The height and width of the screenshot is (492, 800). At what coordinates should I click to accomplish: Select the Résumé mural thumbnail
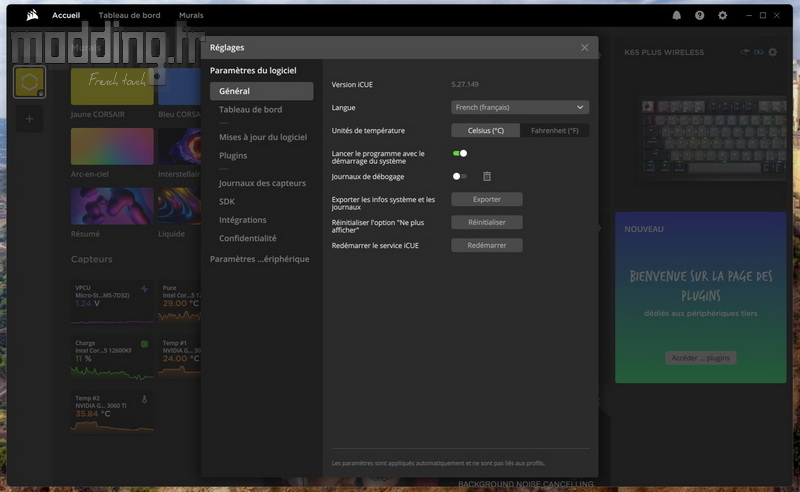pos(112,206)
